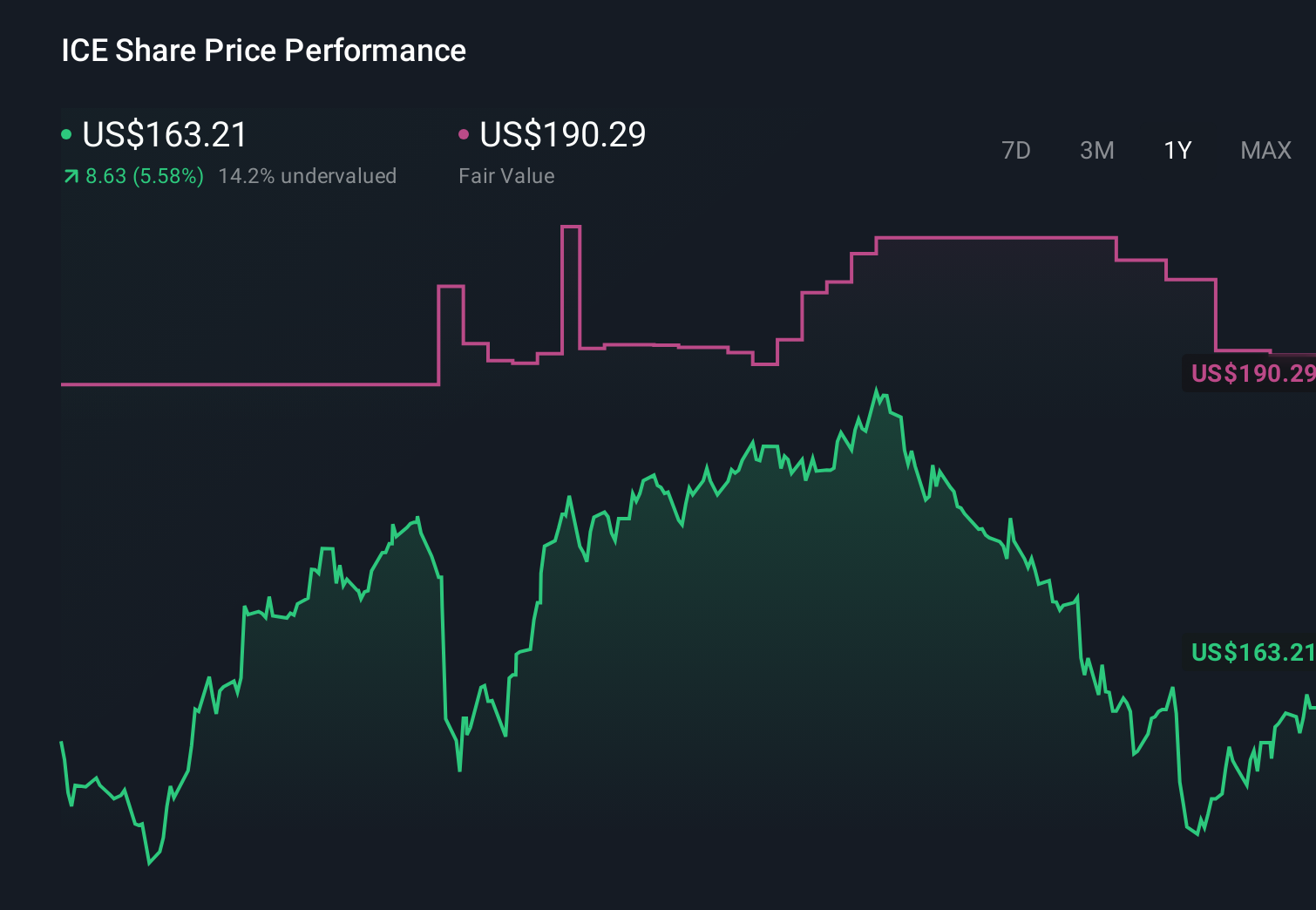Click the green share price legend dot
The image size is (1316, 910).
pos(67,133)
